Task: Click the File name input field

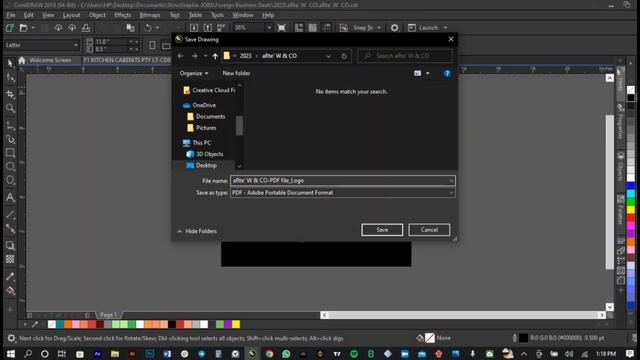Action: click(342, 180)
